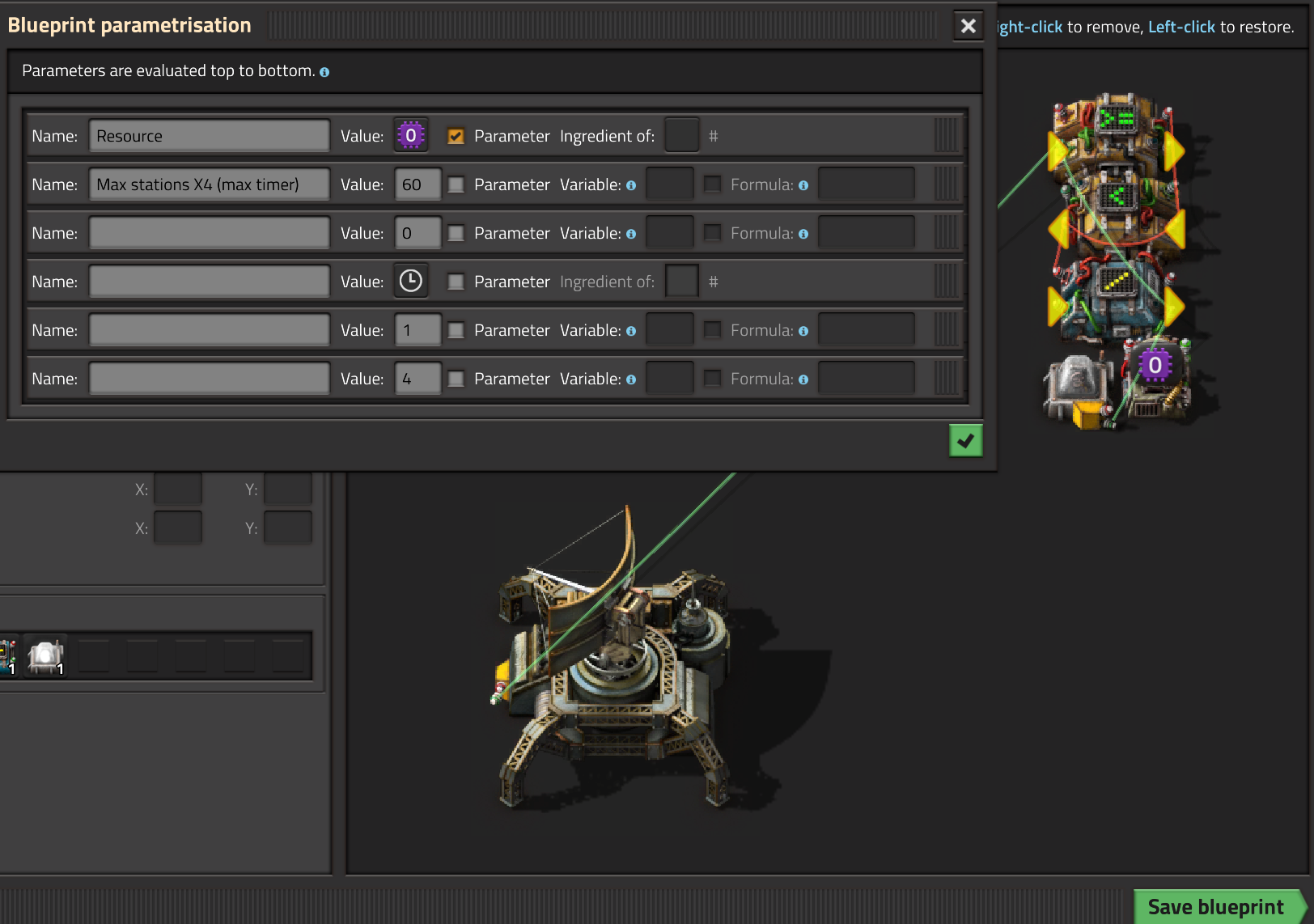Image resolution: width=1314 pixels, height=924 pixels.
Task: Click Formula input in the value 4 row
Action: pyautogui.click(x=867, y=378)
